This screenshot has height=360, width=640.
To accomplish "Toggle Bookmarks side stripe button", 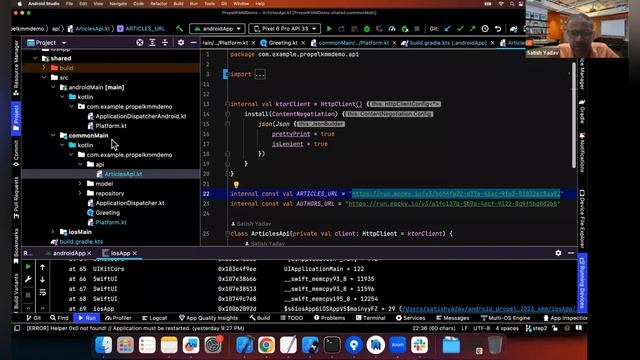I will (16, 245).
